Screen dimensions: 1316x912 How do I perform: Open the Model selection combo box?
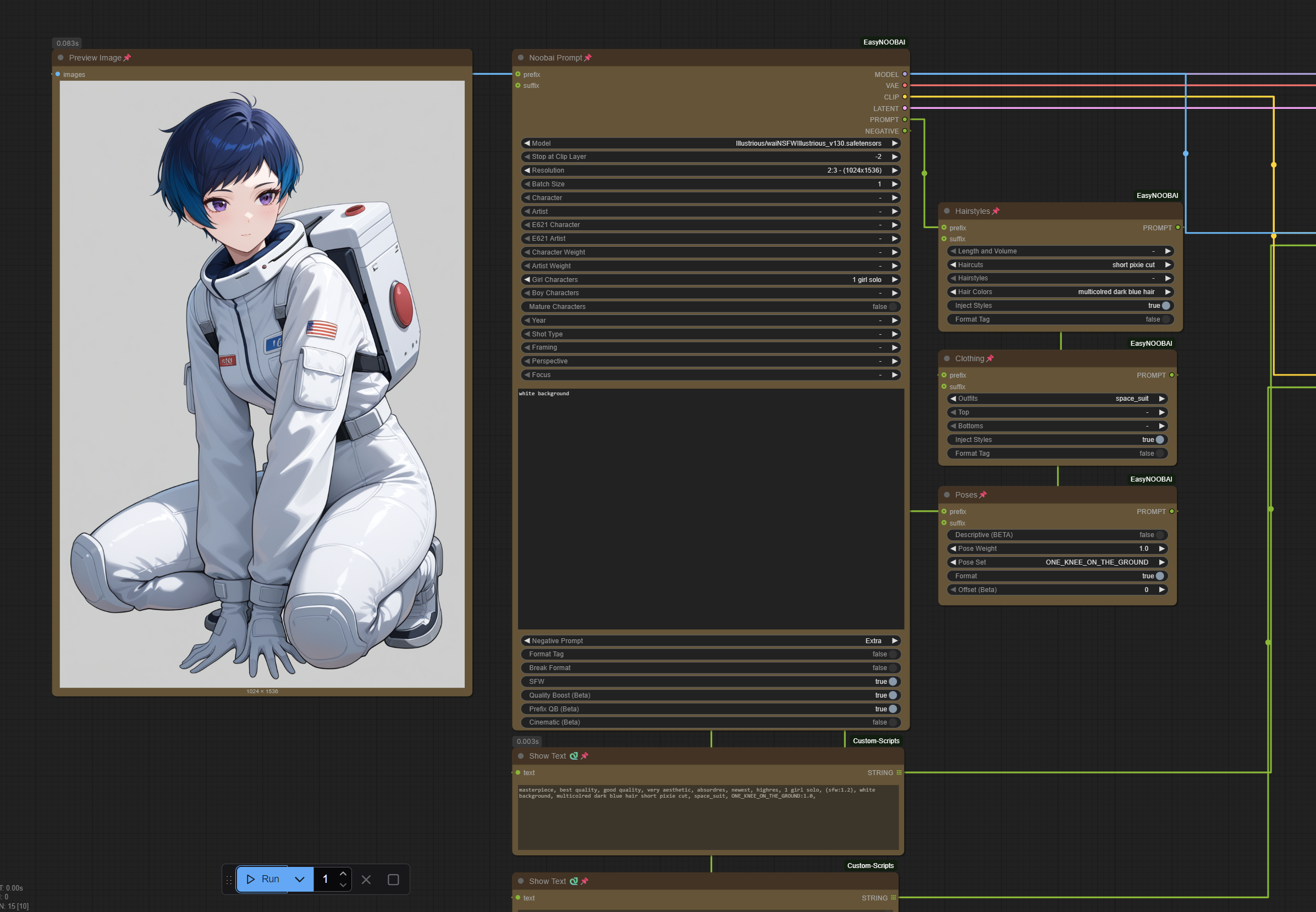[710, 143]
